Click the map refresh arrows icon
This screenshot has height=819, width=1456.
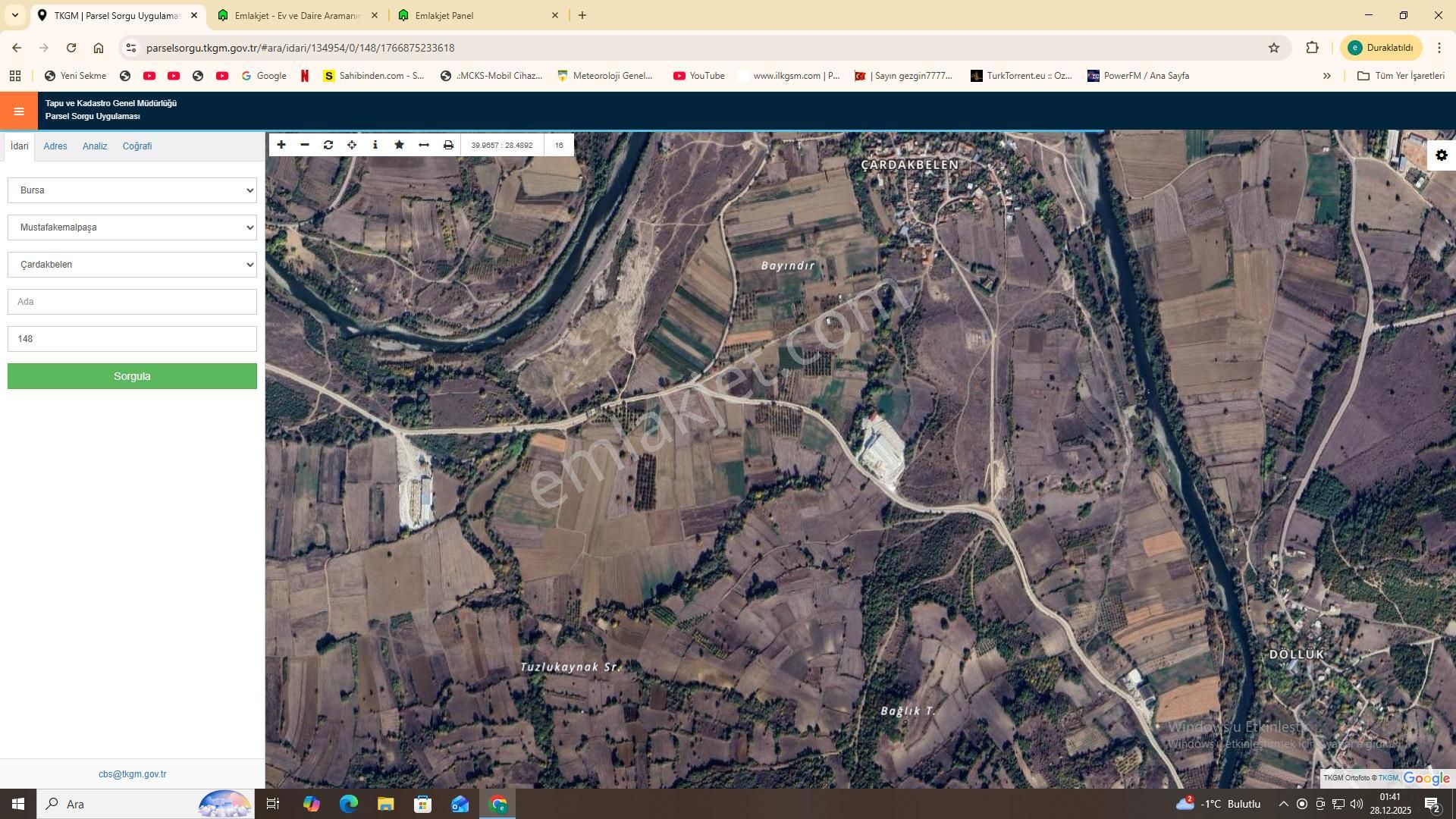coord(328,145)
